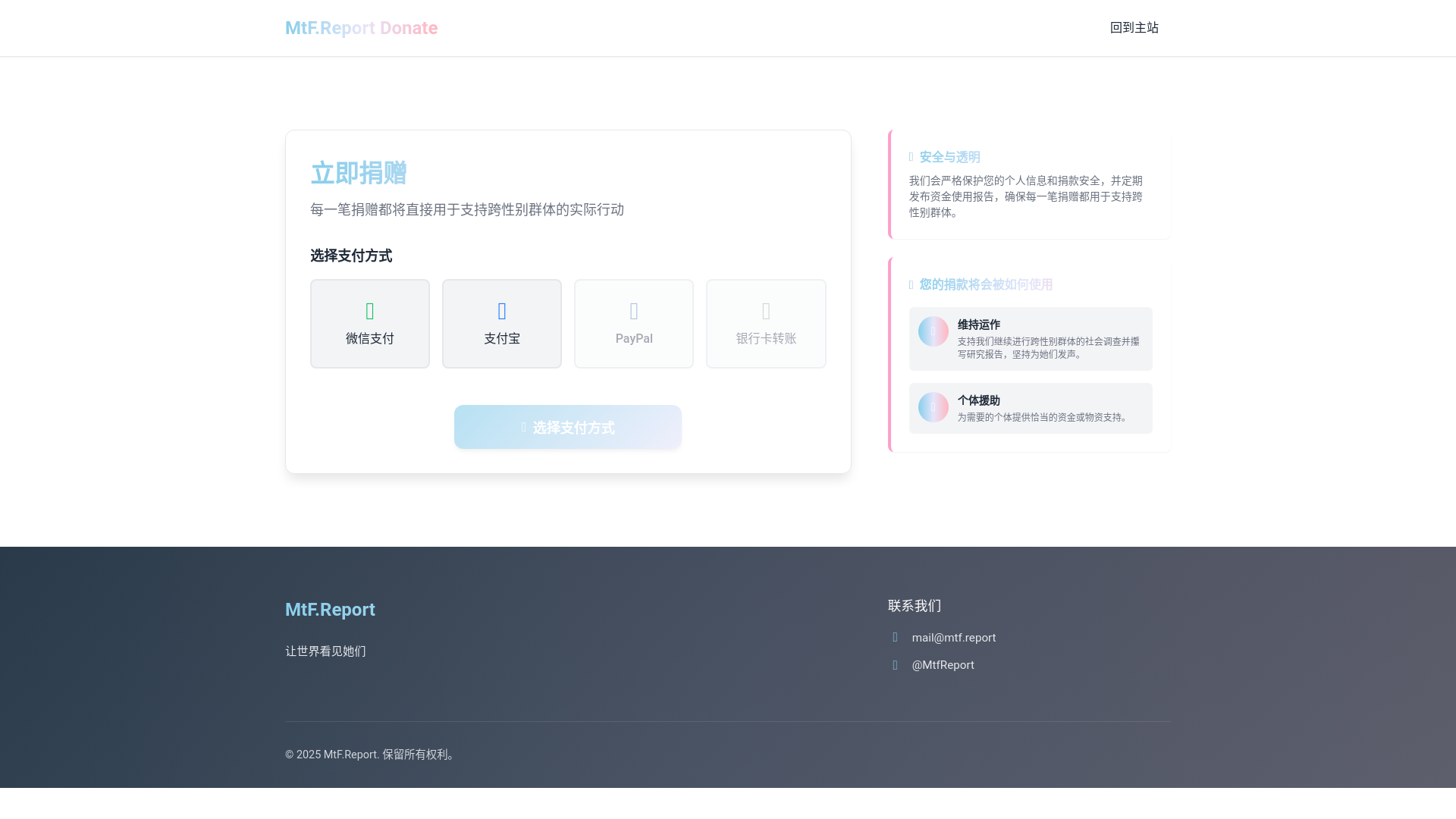1456x819 pixels.
Task: Click the 安全与透明 heading text
Action: click(949, 157)
